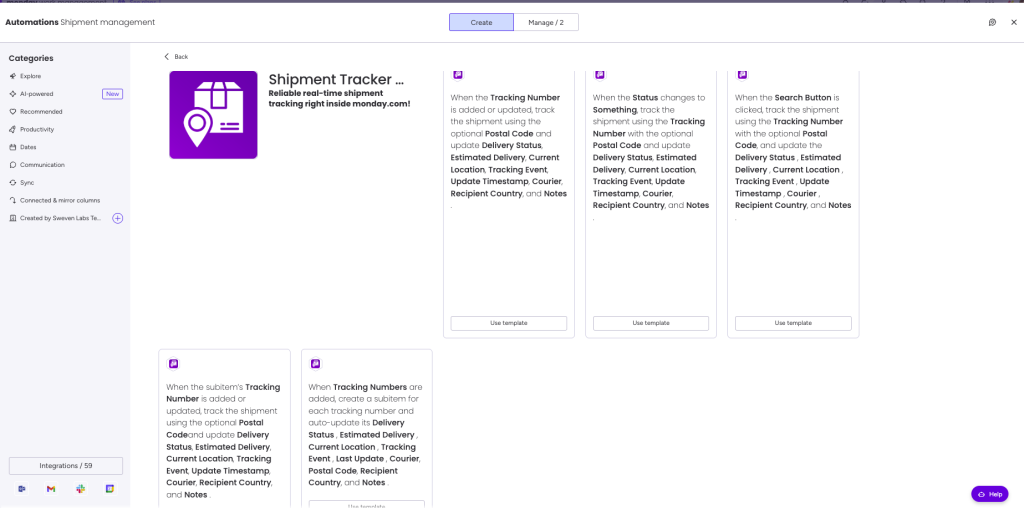Click the Integrations / 59 button
Screen dimensions: 1024x508
click(66, 466)
